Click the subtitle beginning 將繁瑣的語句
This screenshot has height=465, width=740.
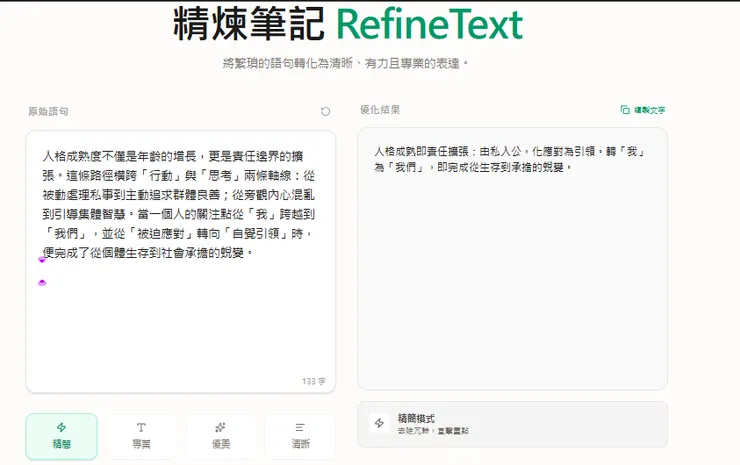click(x=345, y=63)
